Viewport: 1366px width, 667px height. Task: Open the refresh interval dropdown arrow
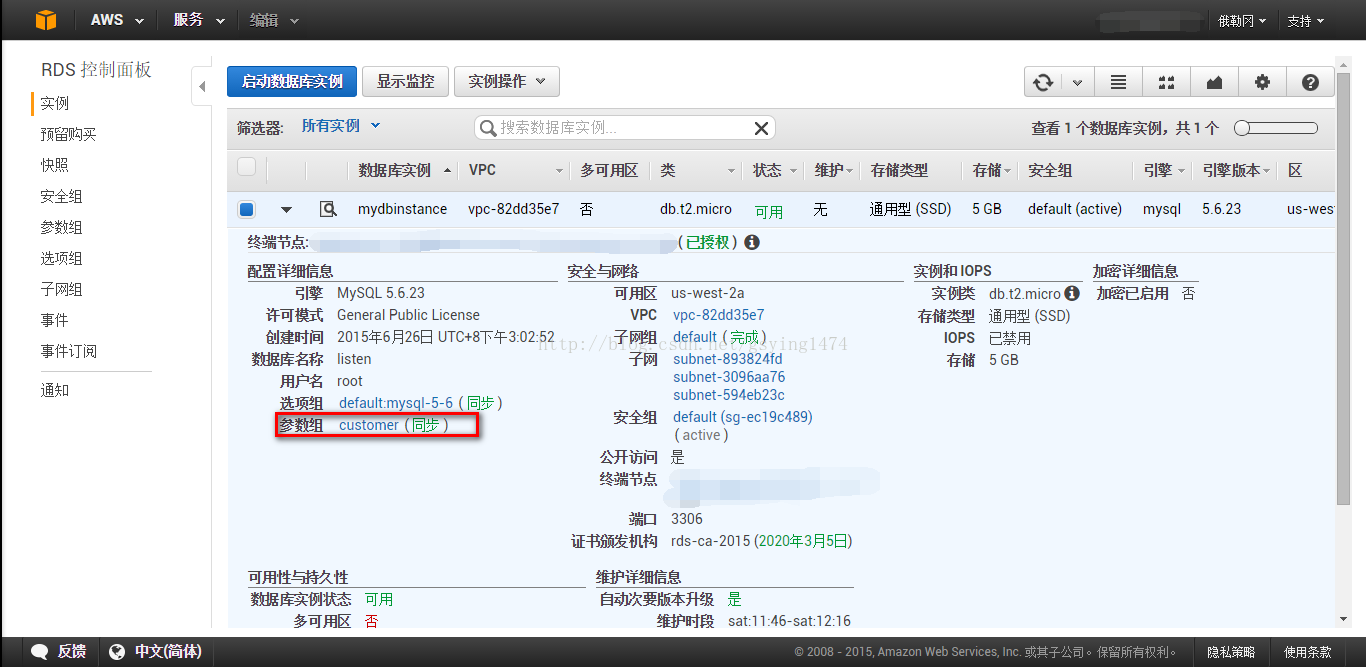[1077, 82]
